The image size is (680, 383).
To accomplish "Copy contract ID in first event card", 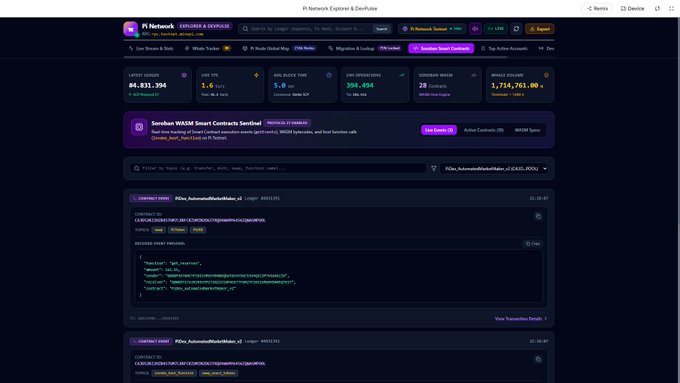I will point(538,216).
